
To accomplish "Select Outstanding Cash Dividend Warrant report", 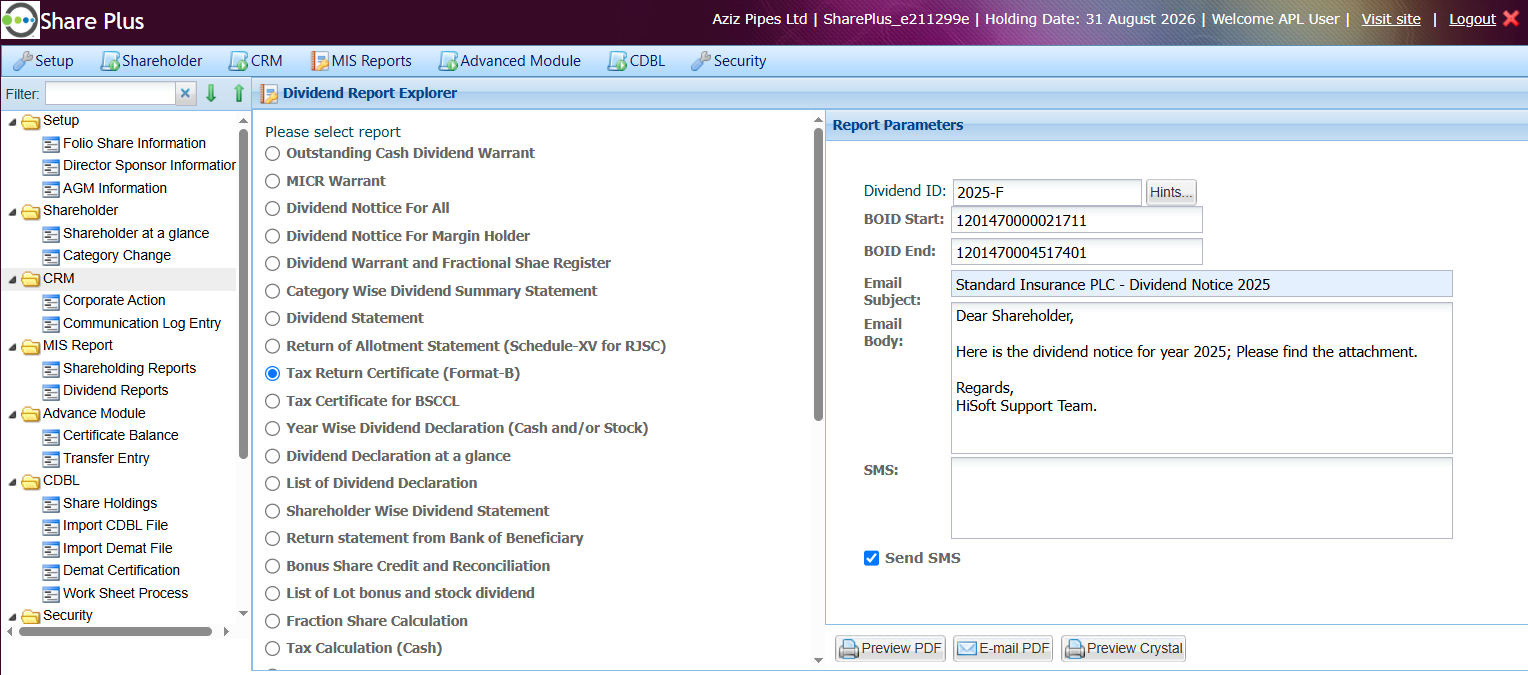I will tap(272, 154).
